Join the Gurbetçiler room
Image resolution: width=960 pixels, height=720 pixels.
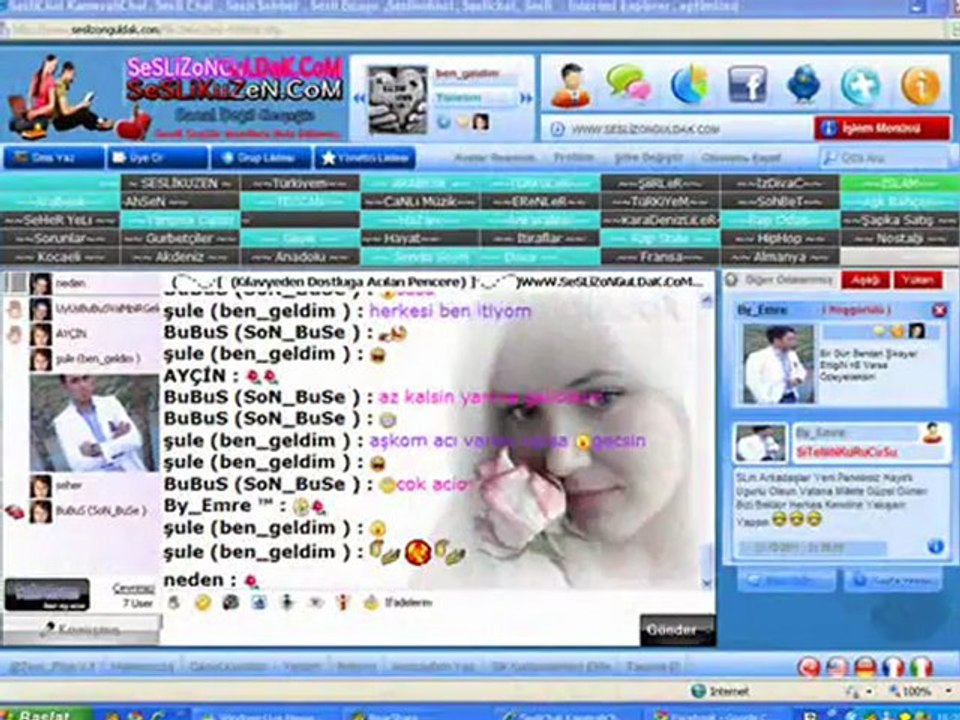[179, 238]
